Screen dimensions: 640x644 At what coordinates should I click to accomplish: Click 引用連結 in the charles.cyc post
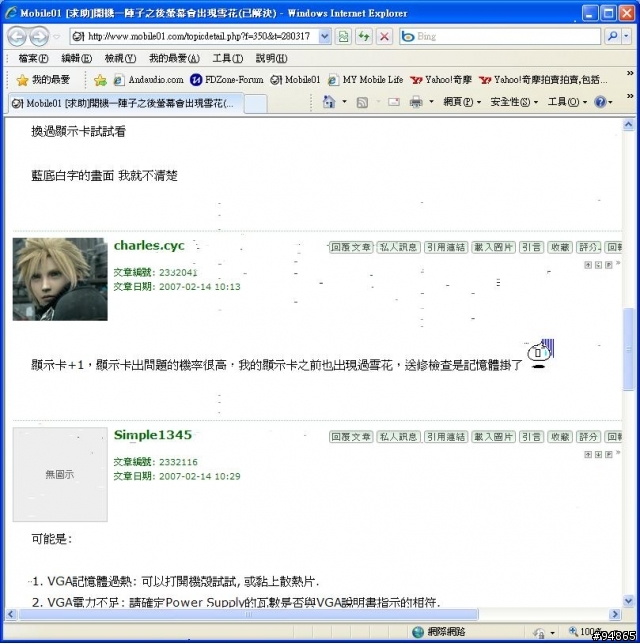(x=446, y=247)
